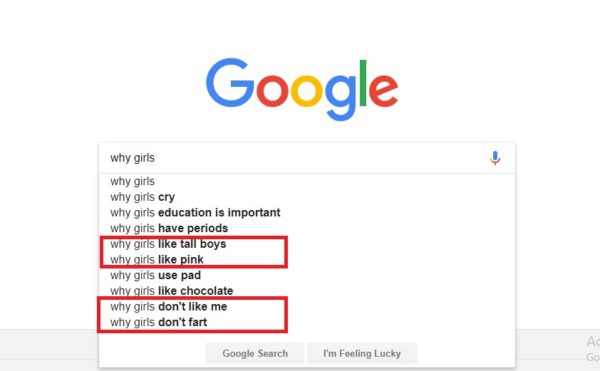This screenshot has width=600, height=371.
Task: Choose the 'why girls cry' suggestion
Action: point(307,197)
